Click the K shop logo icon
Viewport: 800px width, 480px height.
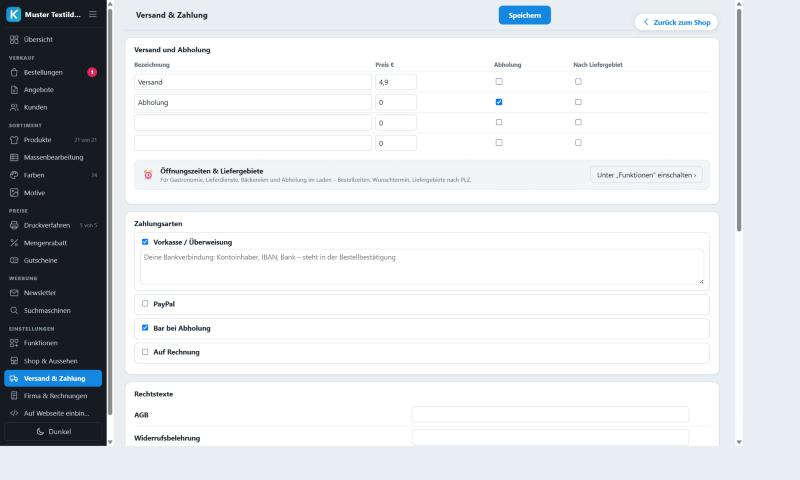pyautogui.click(x=14, y=14)
